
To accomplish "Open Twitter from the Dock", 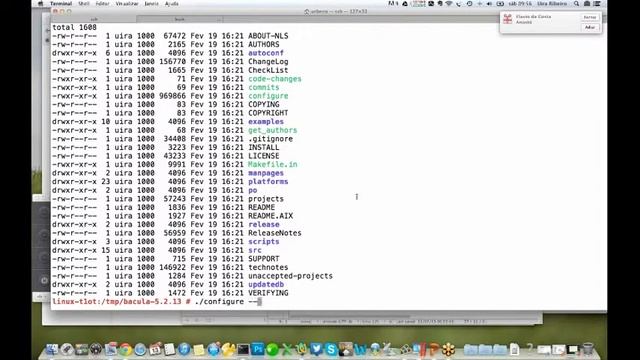I will click(x=316, y=349).
